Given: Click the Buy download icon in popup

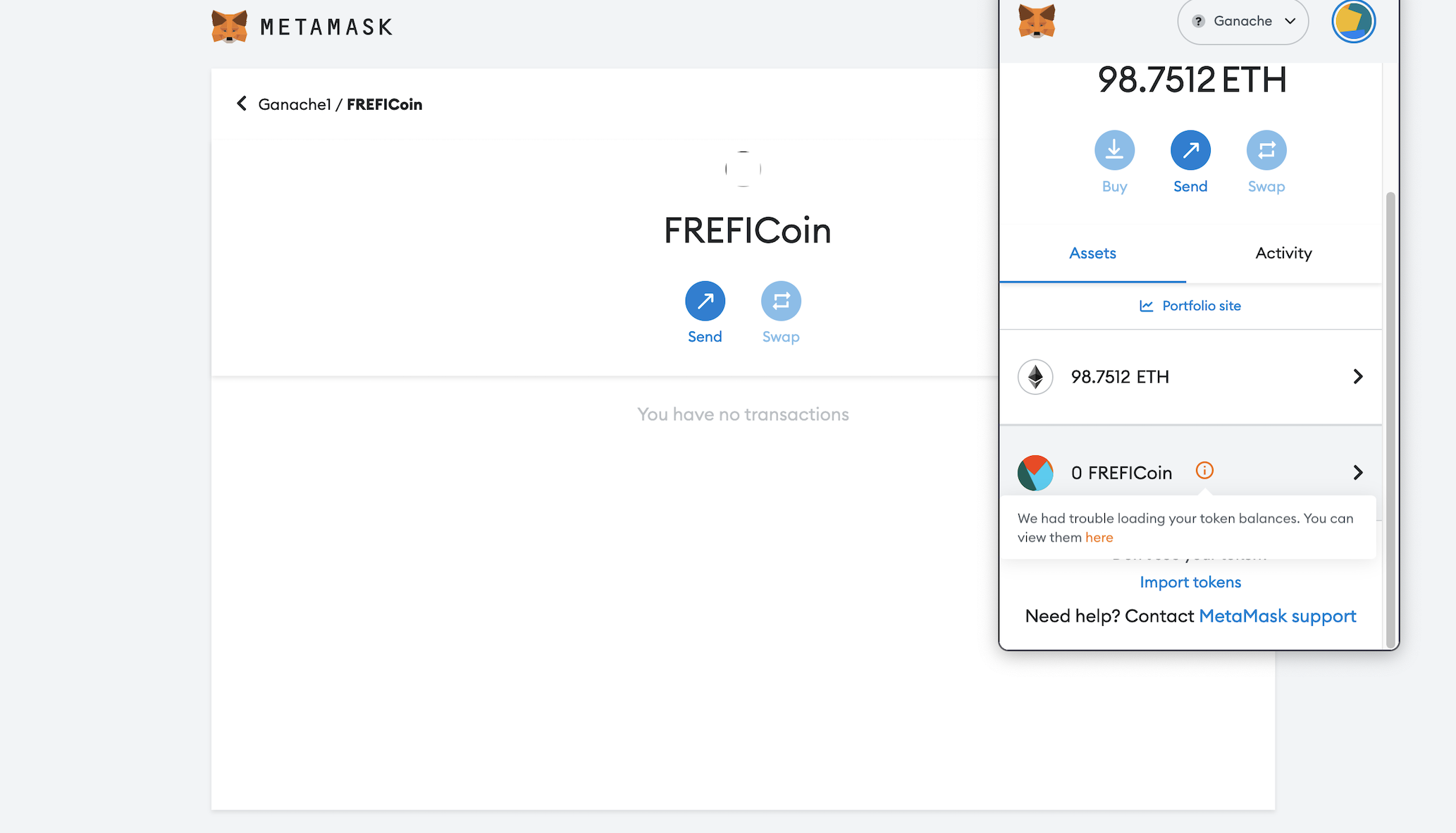Looking at the screenshot, I should 1114,150.
